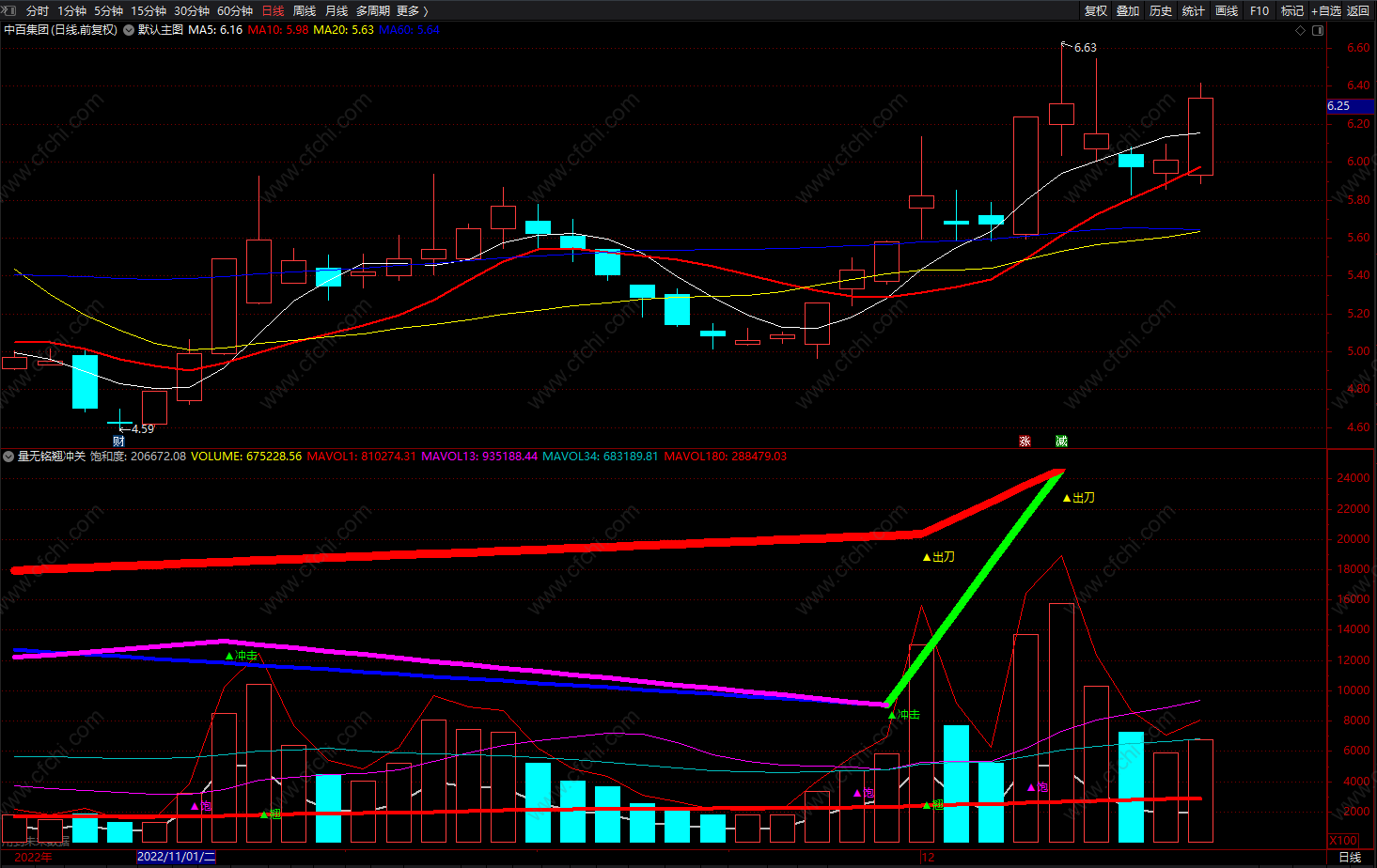This screenshot has width=1377, height=868.
Task: Open the 历史 history button
Action: [1161, 10]
